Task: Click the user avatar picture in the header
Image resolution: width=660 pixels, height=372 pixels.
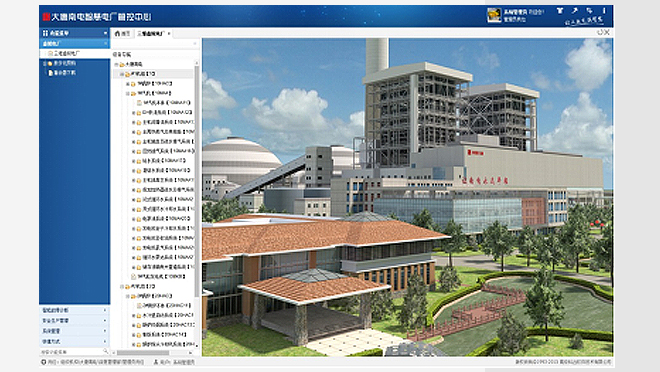Action: pos(494,16)
